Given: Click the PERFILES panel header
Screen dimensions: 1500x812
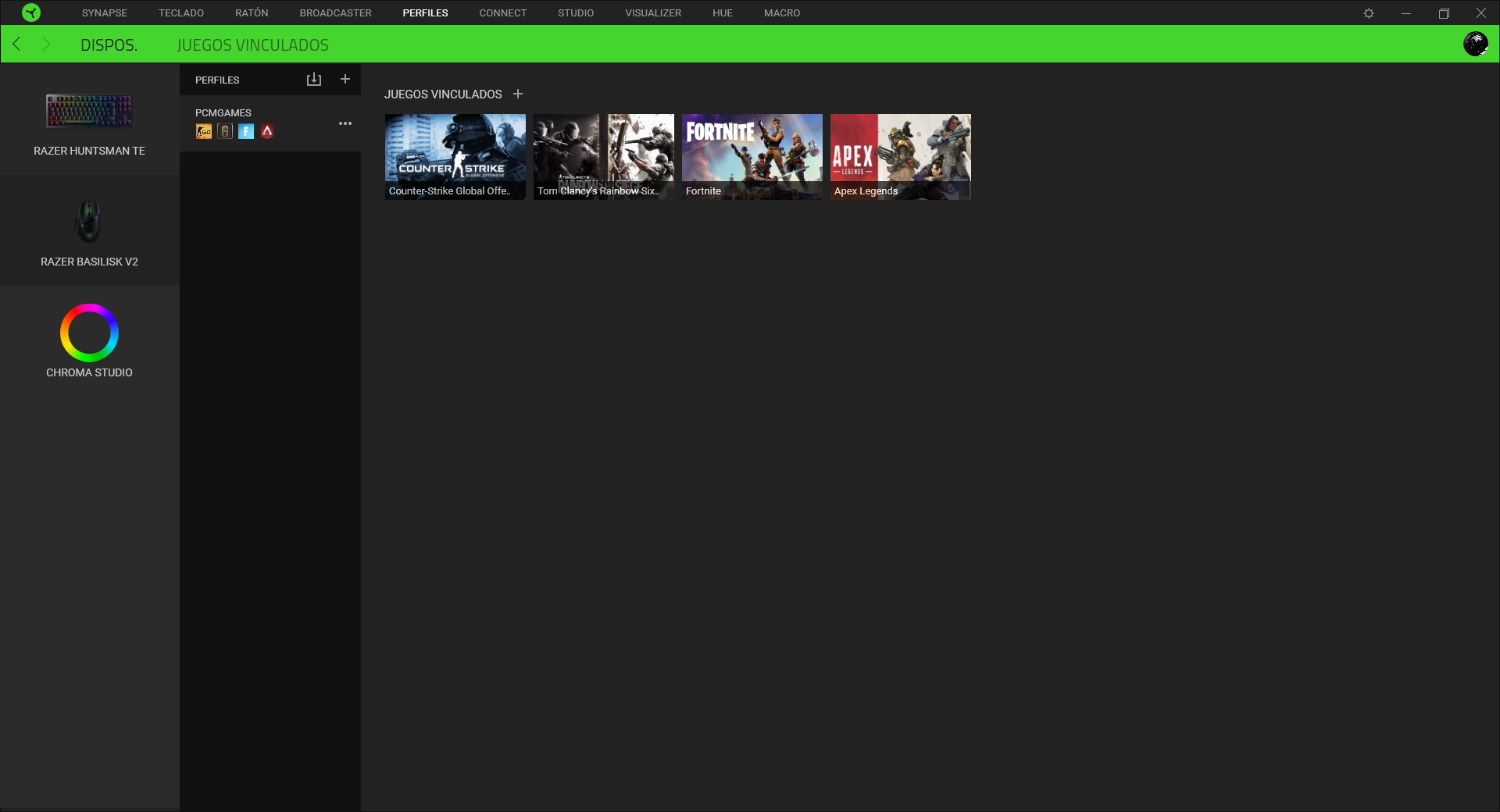Looking at the screenshot, I should point(217,80).
